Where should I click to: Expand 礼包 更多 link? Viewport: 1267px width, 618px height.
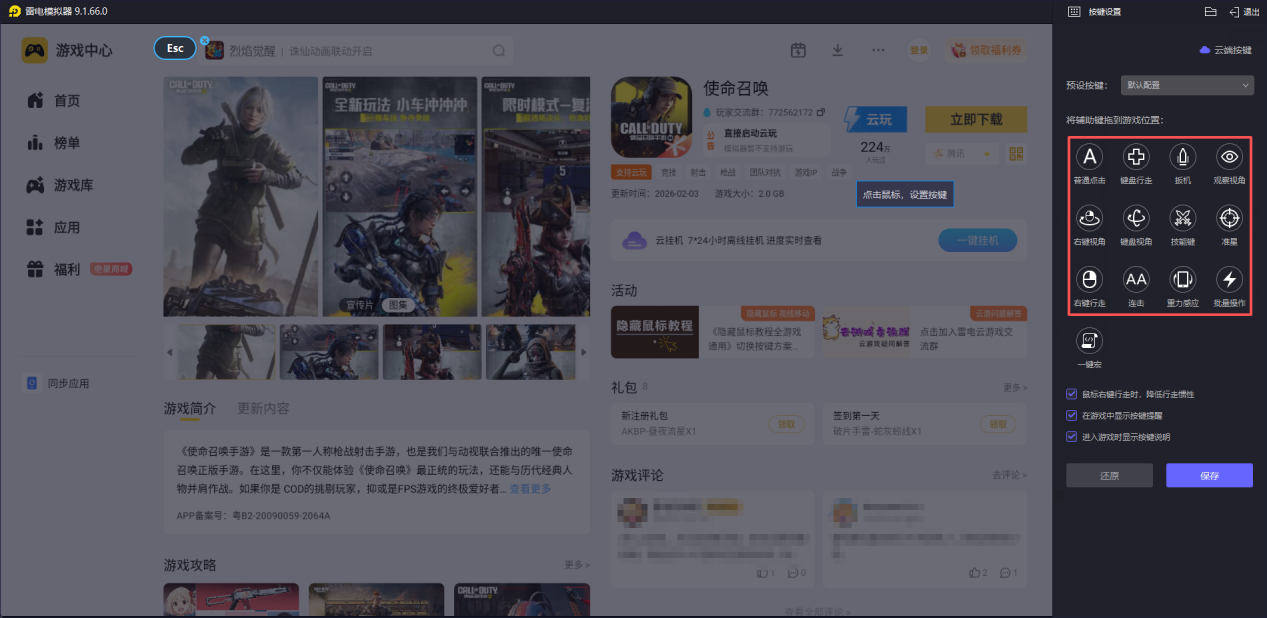[1014, 387]
